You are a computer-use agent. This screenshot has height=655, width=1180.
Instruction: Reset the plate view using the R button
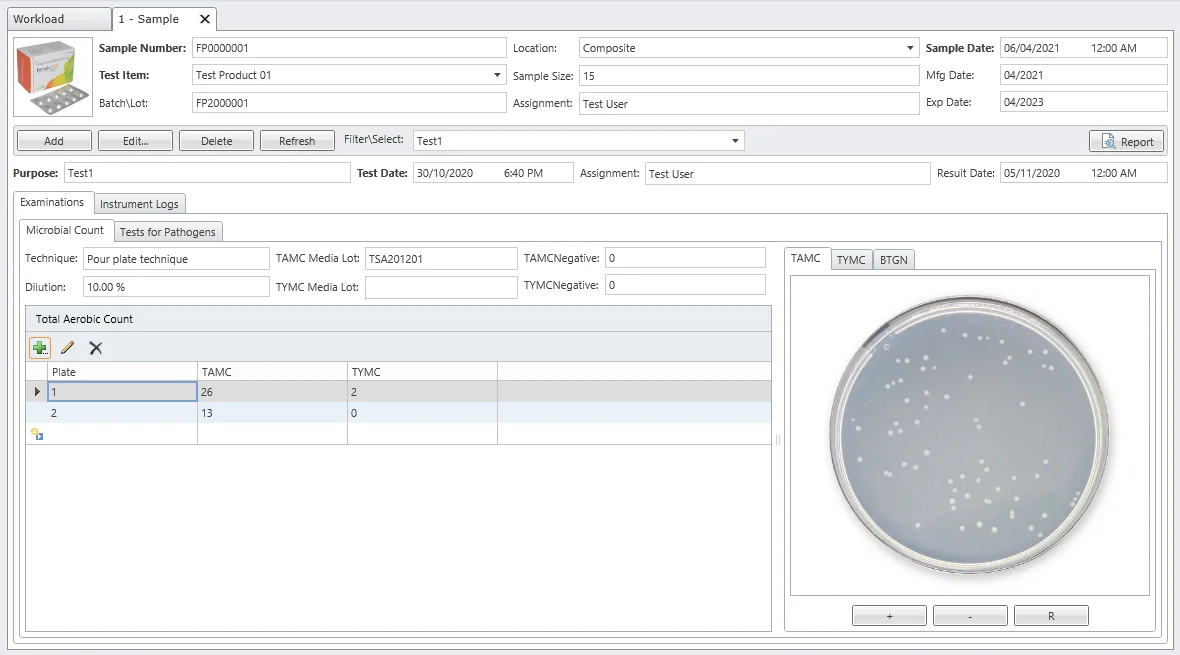coord(1051,615)
